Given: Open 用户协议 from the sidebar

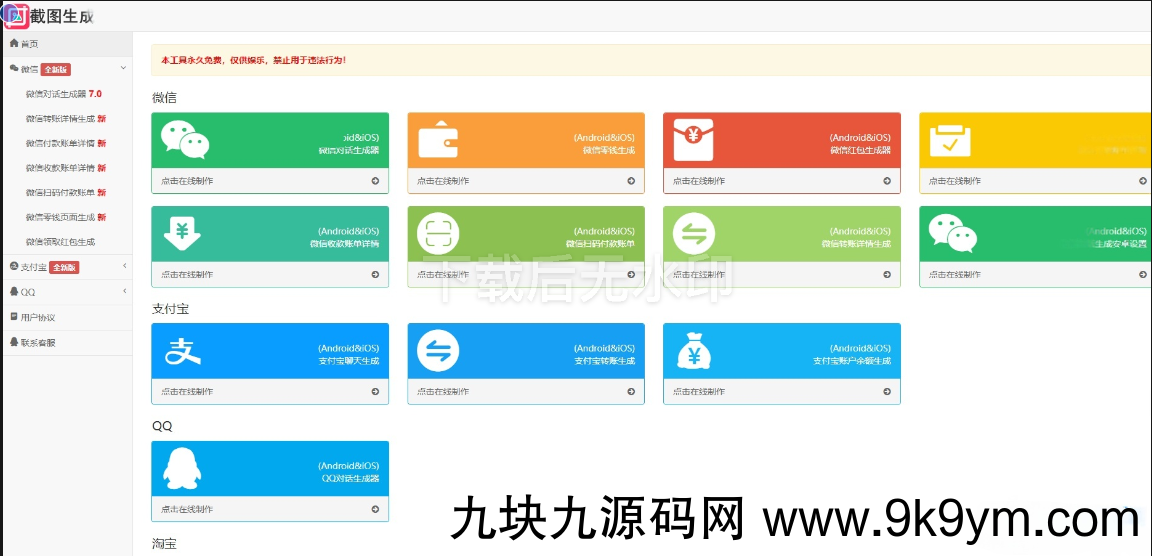Looking at the screenshot, I should click(x=37, y=317).
